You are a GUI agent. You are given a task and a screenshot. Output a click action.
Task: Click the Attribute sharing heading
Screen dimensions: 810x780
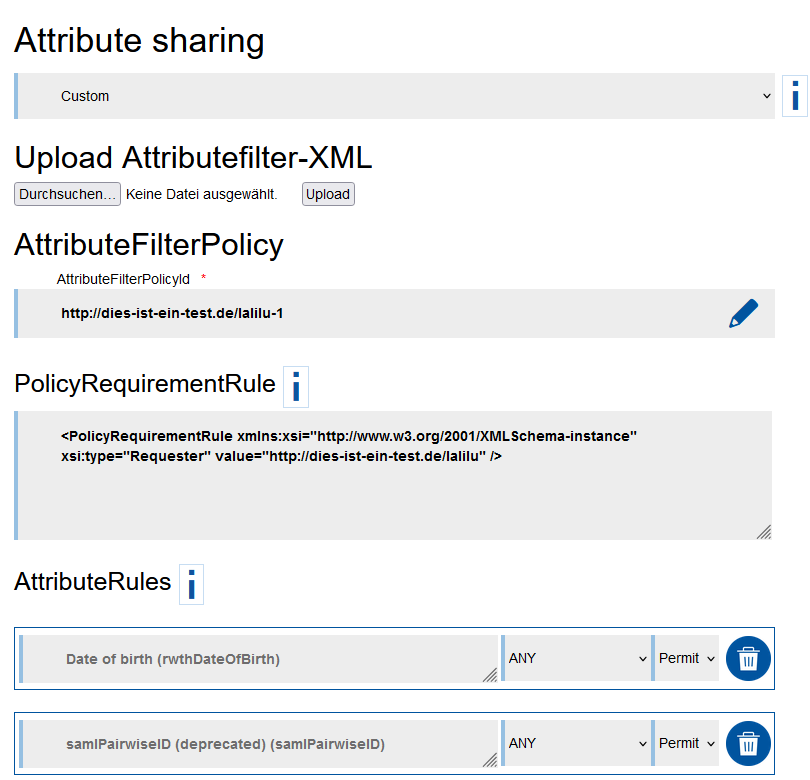coord(139,40)
